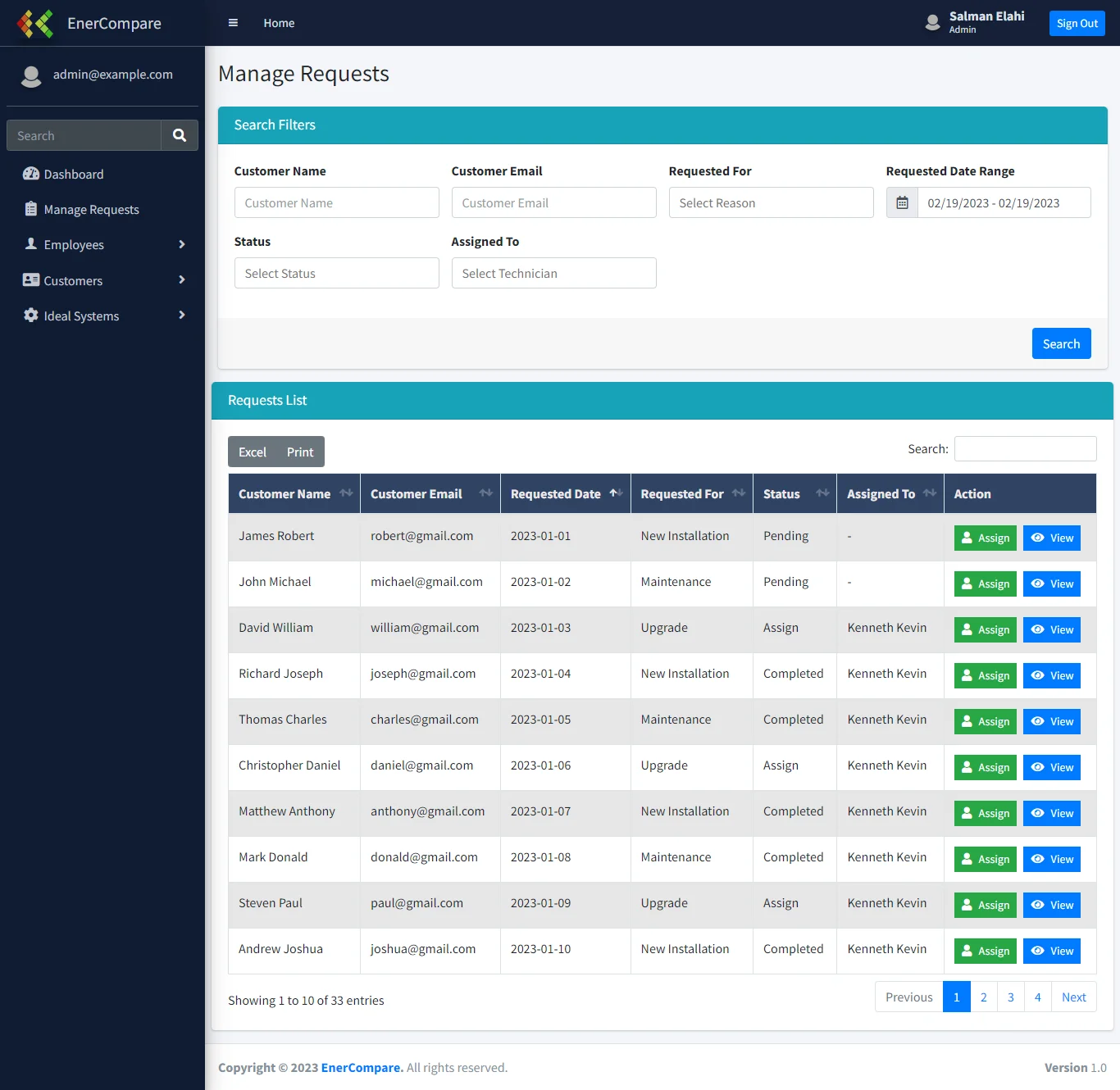Click the EnerCompare logo

pos(35,24)
